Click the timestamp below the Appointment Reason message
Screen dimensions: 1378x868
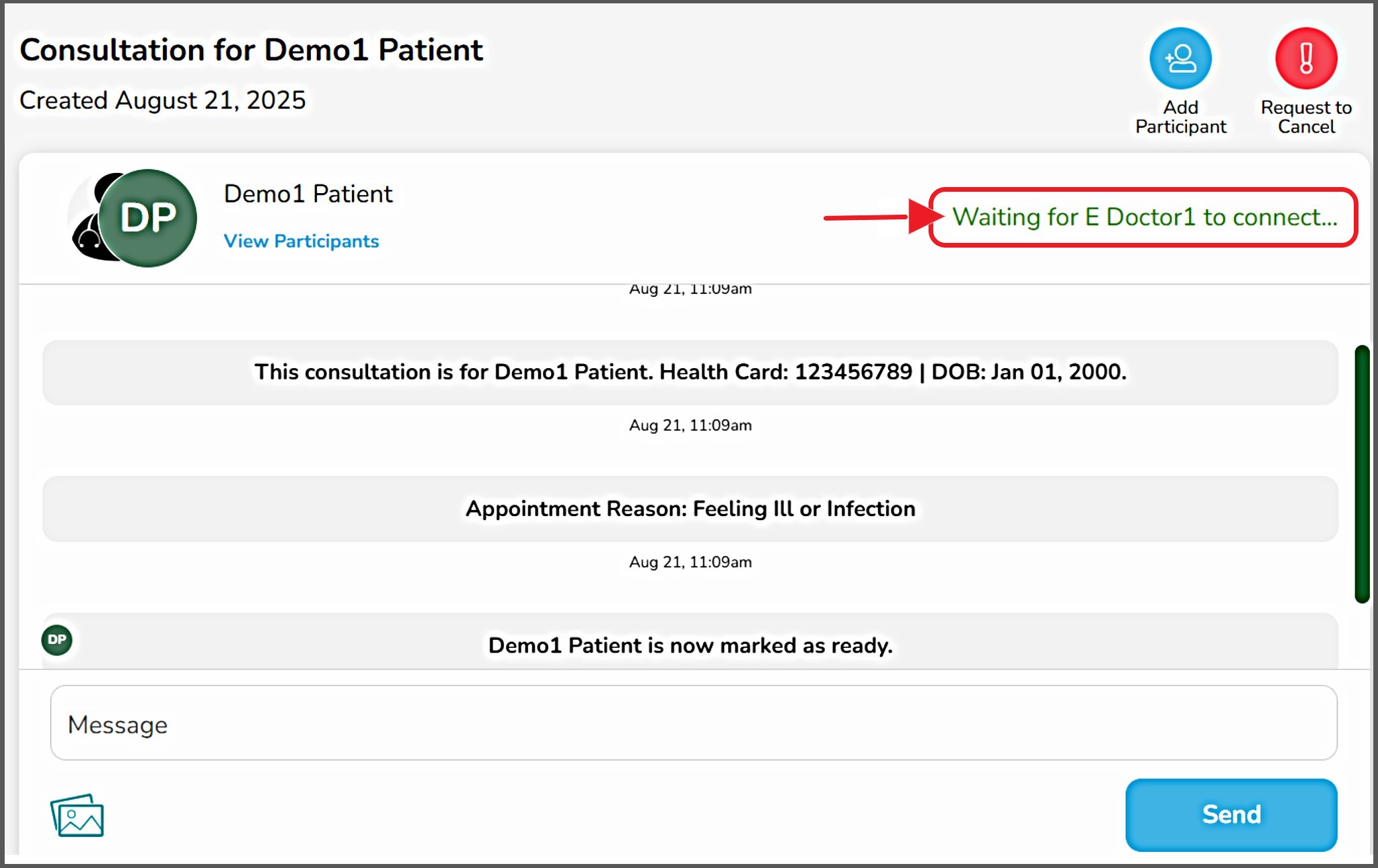[x=690, y=562]
